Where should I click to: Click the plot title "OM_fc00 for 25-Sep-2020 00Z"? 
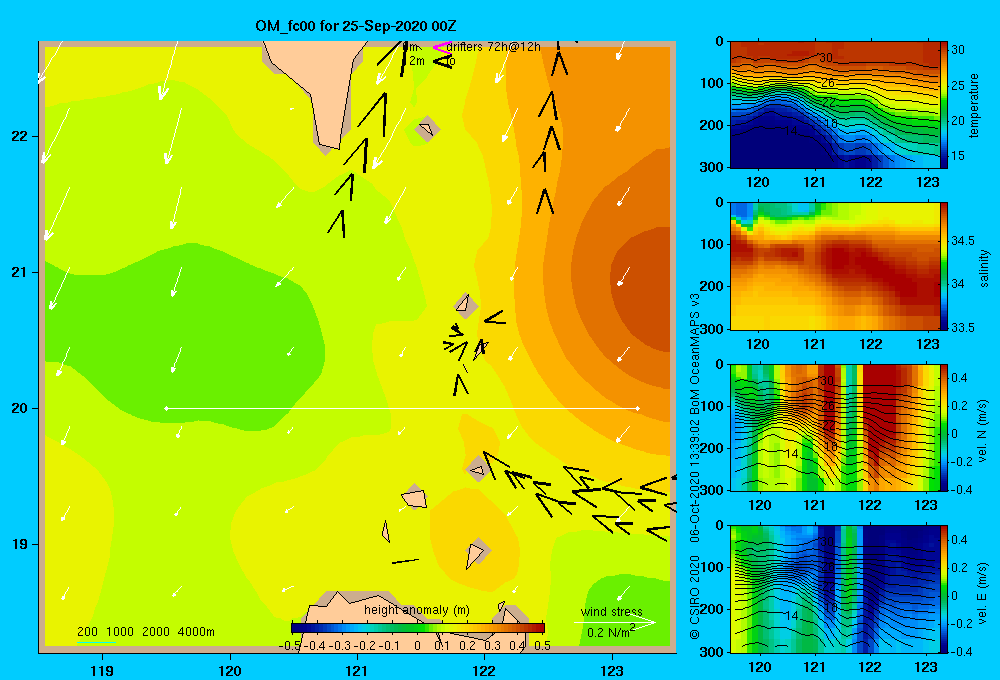(x=356, y=26)
